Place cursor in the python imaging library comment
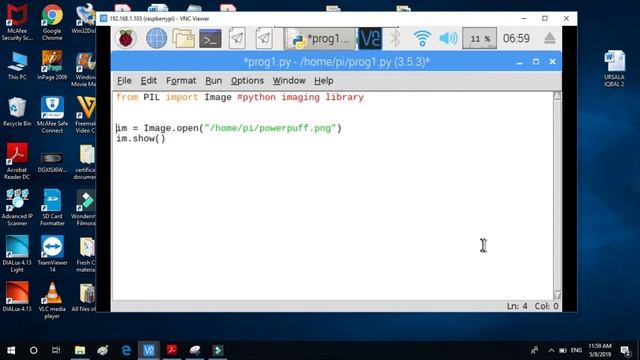The width and height of the screenshot is (640, 360). (300, 98)
